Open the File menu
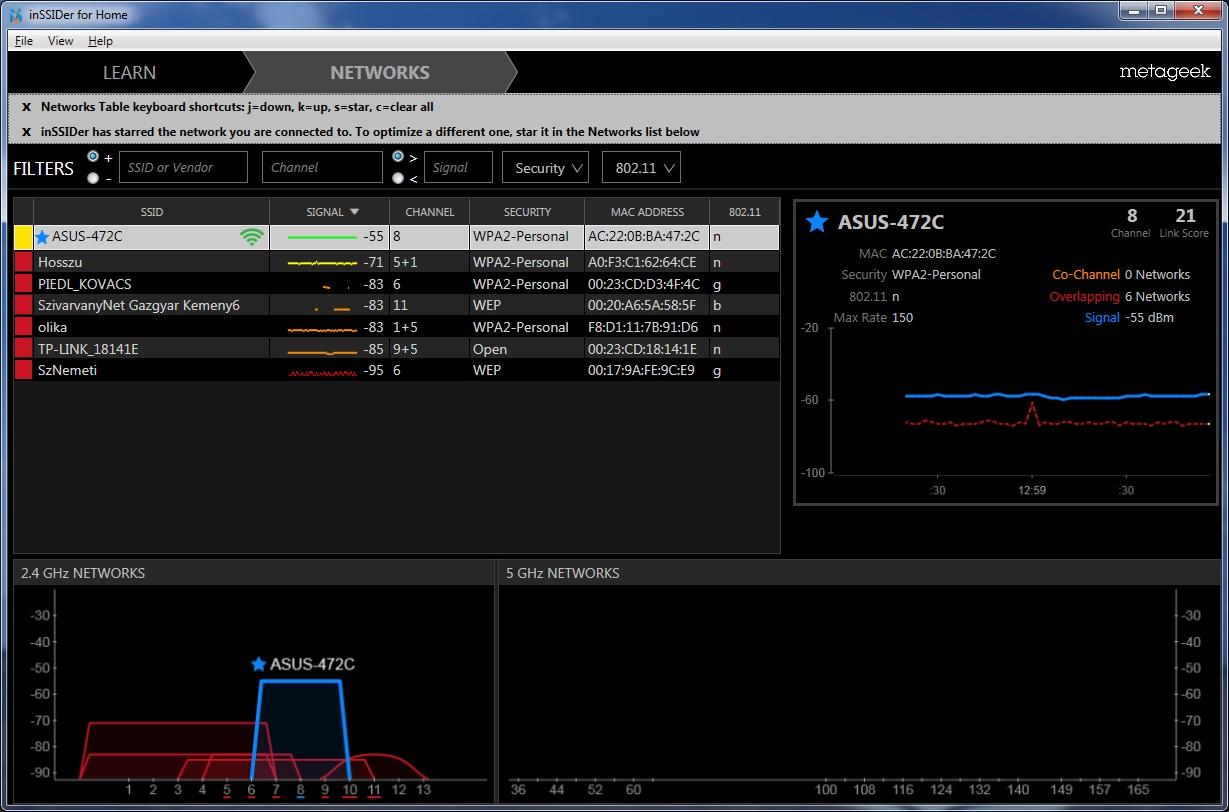This screenshot has height=812, width=1229. 24,41
